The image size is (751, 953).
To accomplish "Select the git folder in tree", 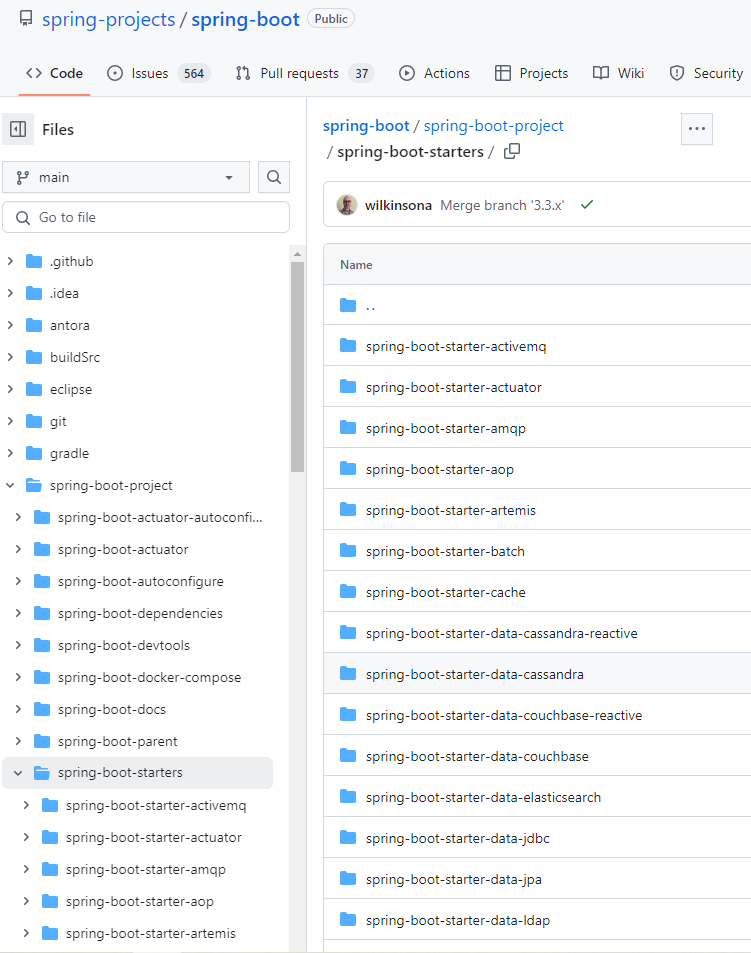I will point(58,421).
